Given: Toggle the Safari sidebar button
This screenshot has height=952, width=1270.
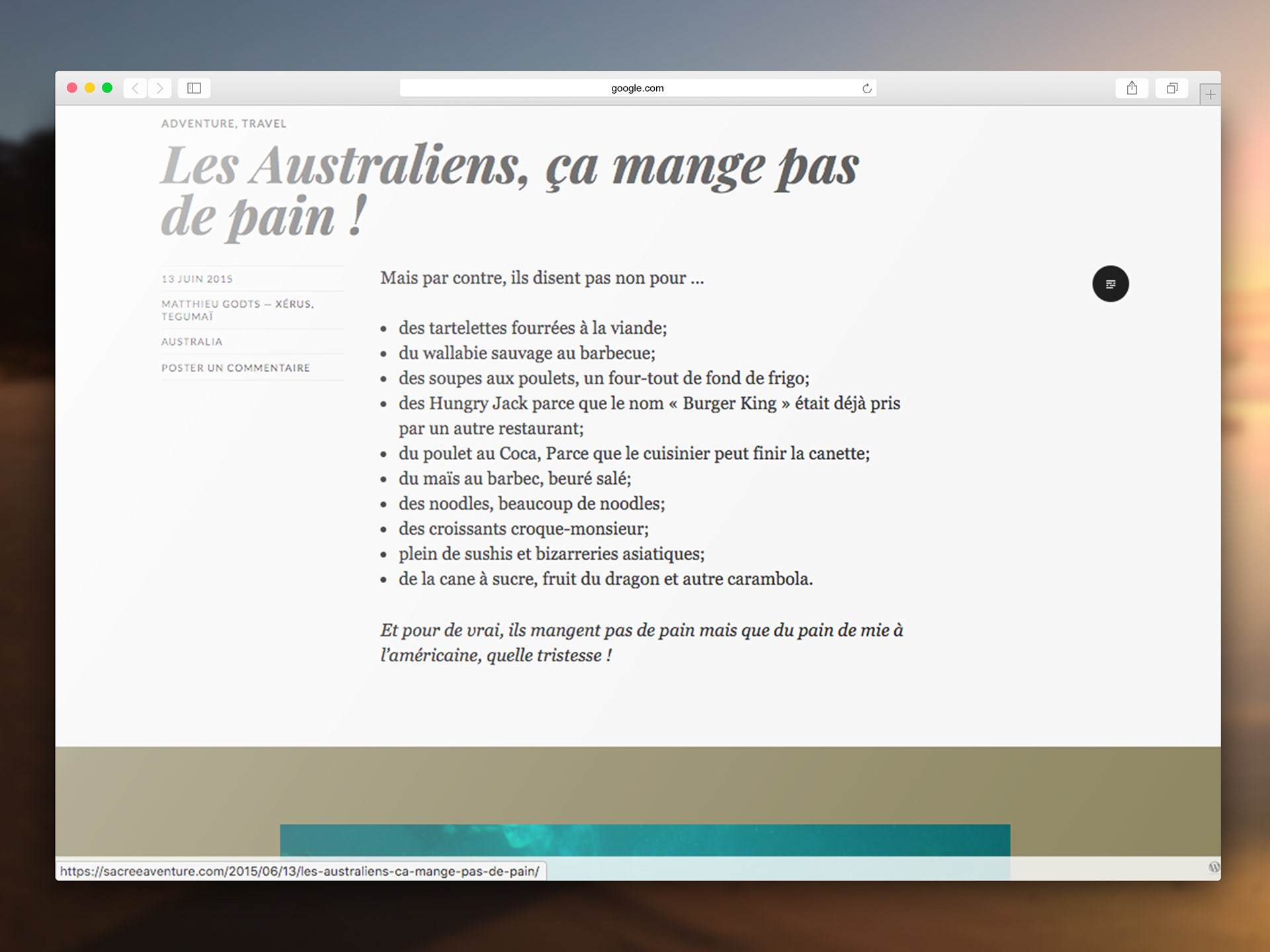Looking at the screenshot, I should 194,88.
